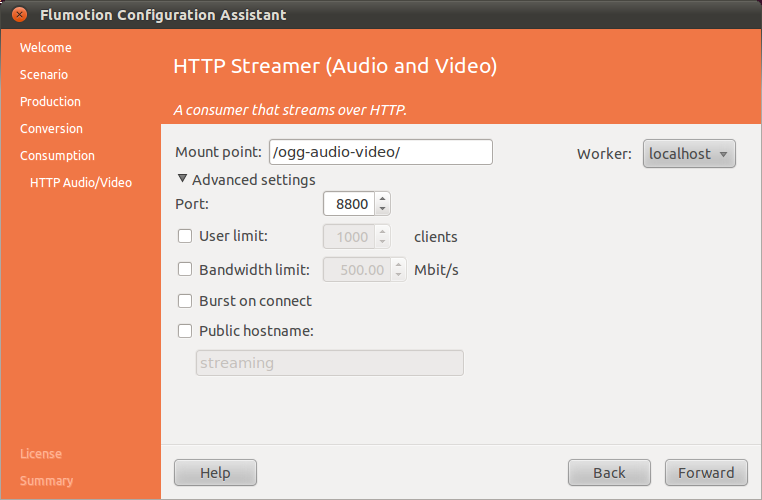
Task: Decrease the Port value with down arrow
Action: pyautogui.click(x=382, y=209)
